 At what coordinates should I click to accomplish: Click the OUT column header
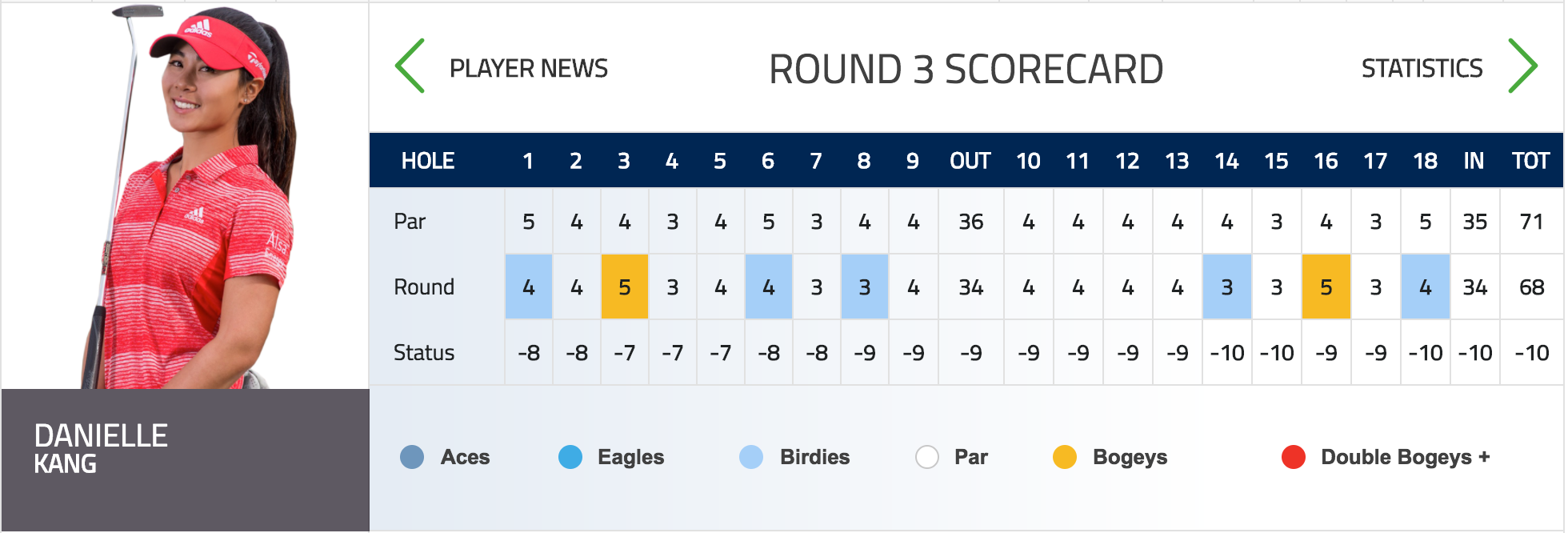click(x=970, y=161)
